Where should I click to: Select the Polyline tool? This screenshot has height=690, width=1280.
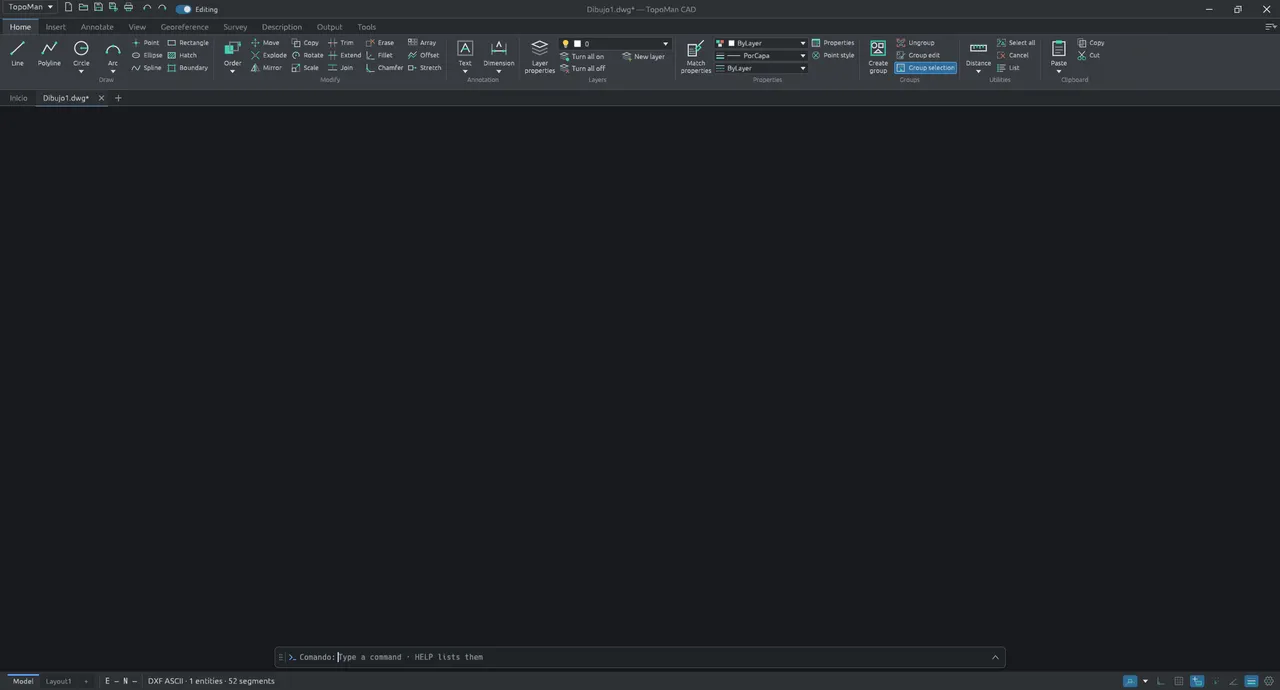point(49,54)
